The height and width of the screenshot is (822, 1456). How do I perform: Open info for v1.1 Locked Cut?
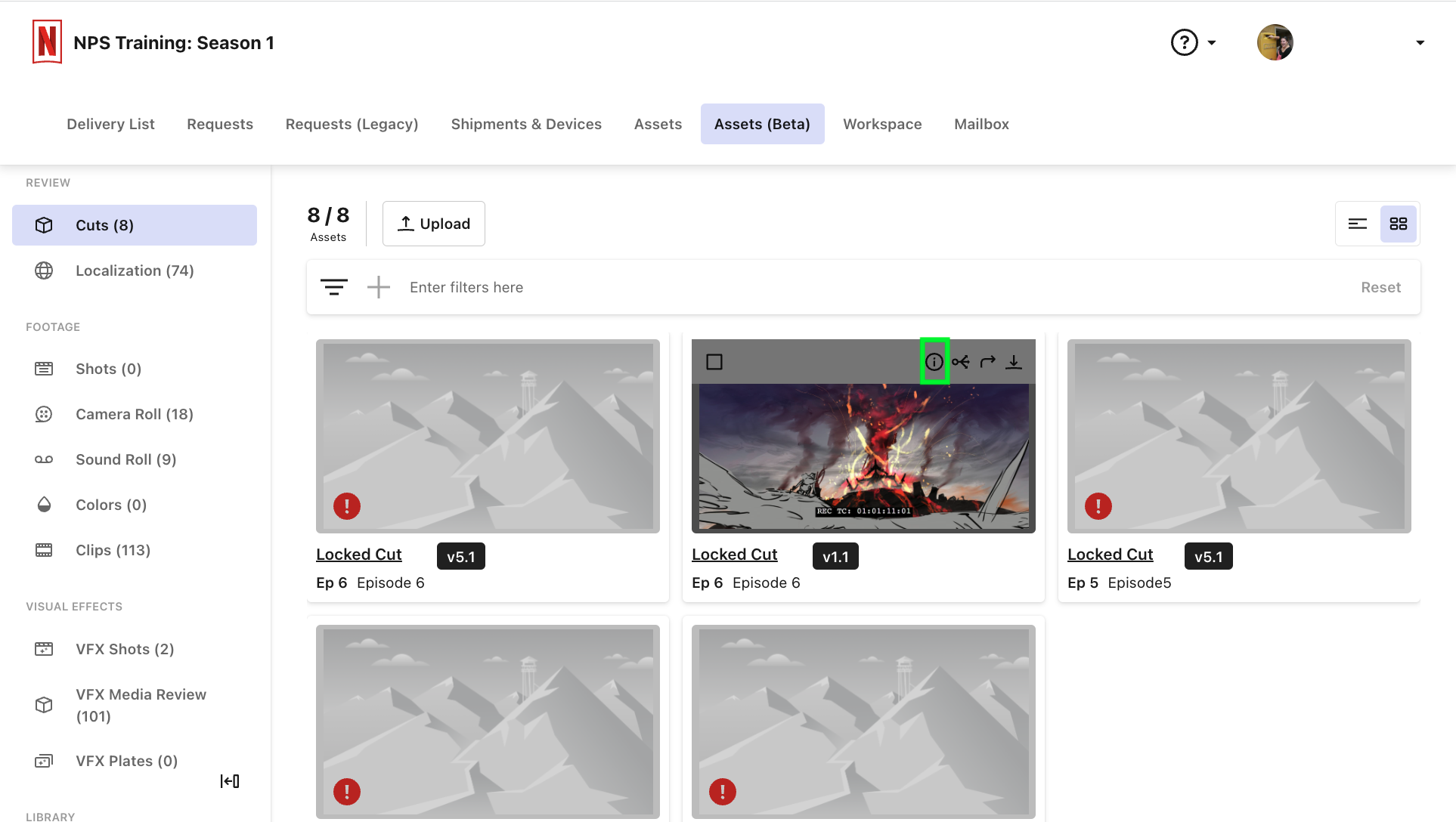(x=934, y=362)
